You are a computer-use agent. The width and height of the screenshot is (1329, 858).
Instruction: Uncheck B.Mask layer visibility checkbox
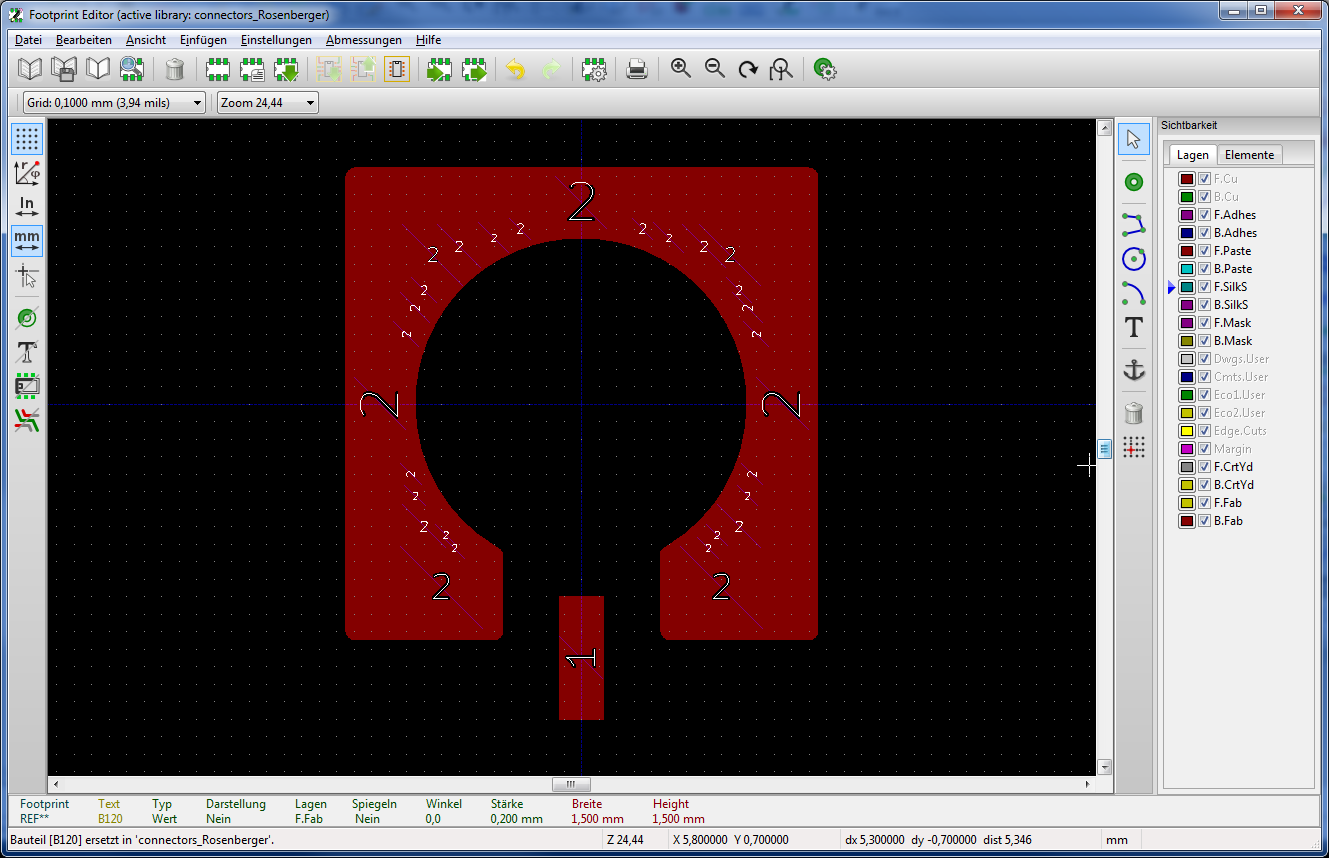click(x=1205, y=341)
